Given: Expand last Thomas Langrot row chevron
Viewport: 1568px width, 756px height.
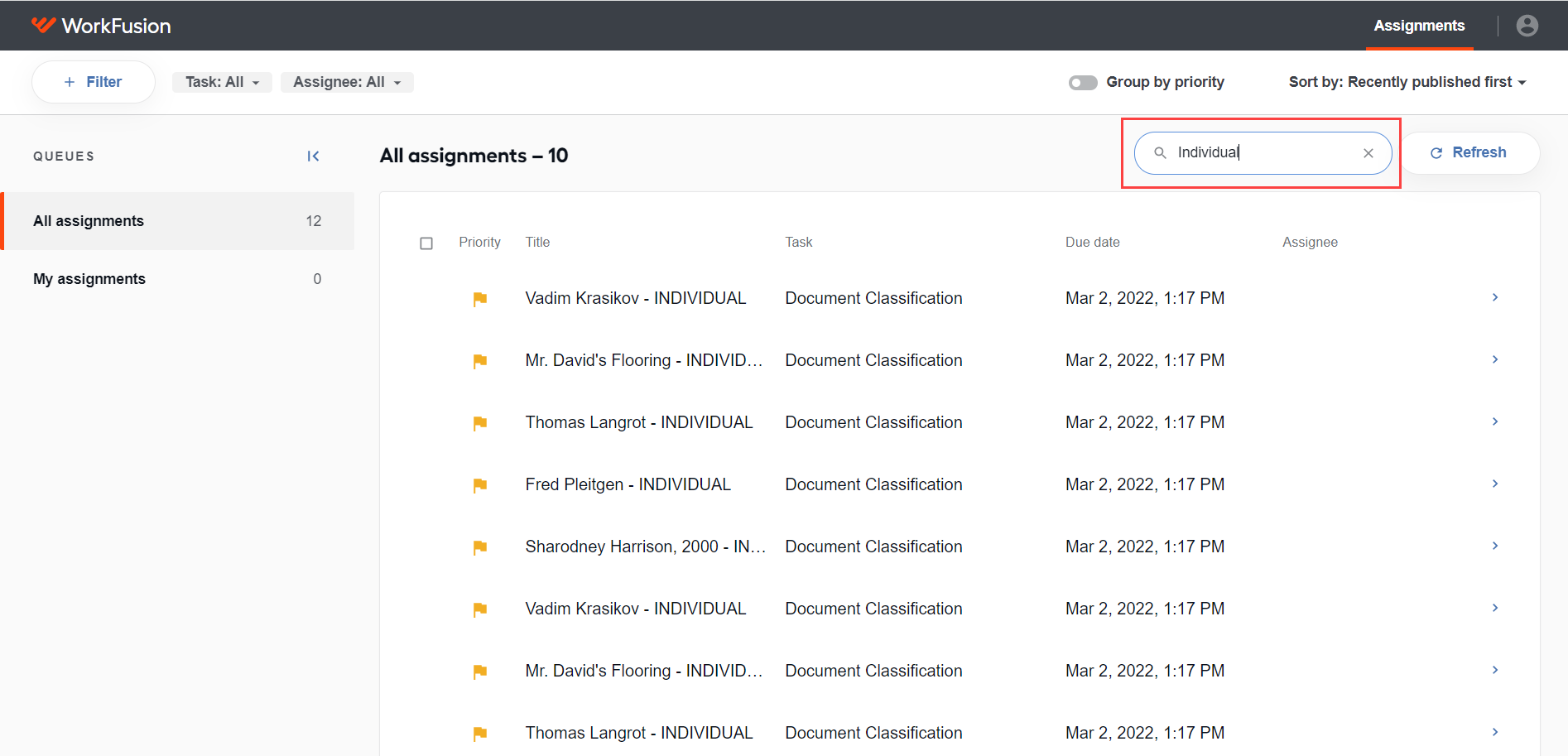Looking at the screenshot, I should pyautogui.click(x=1495, y=732).
